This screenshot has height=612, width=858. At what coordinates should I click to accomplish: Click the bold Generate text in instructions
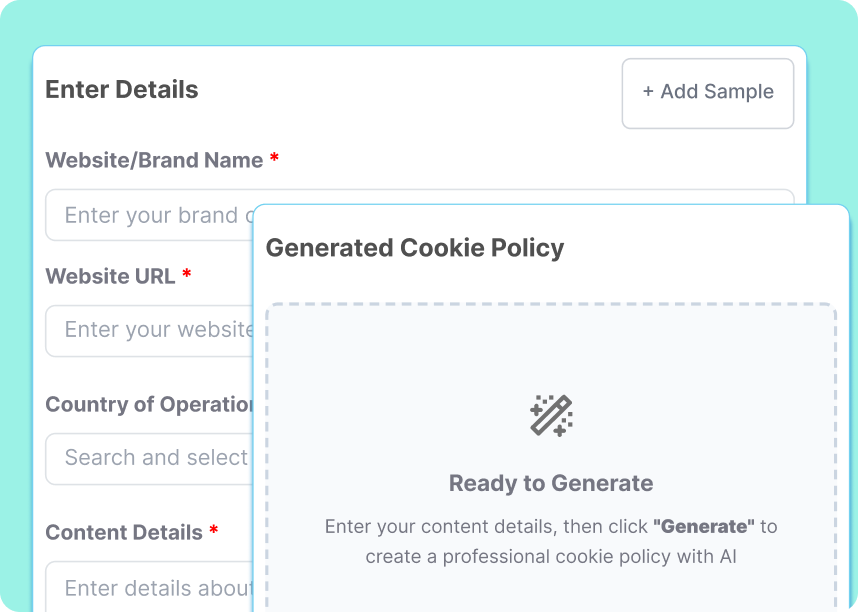702,526
